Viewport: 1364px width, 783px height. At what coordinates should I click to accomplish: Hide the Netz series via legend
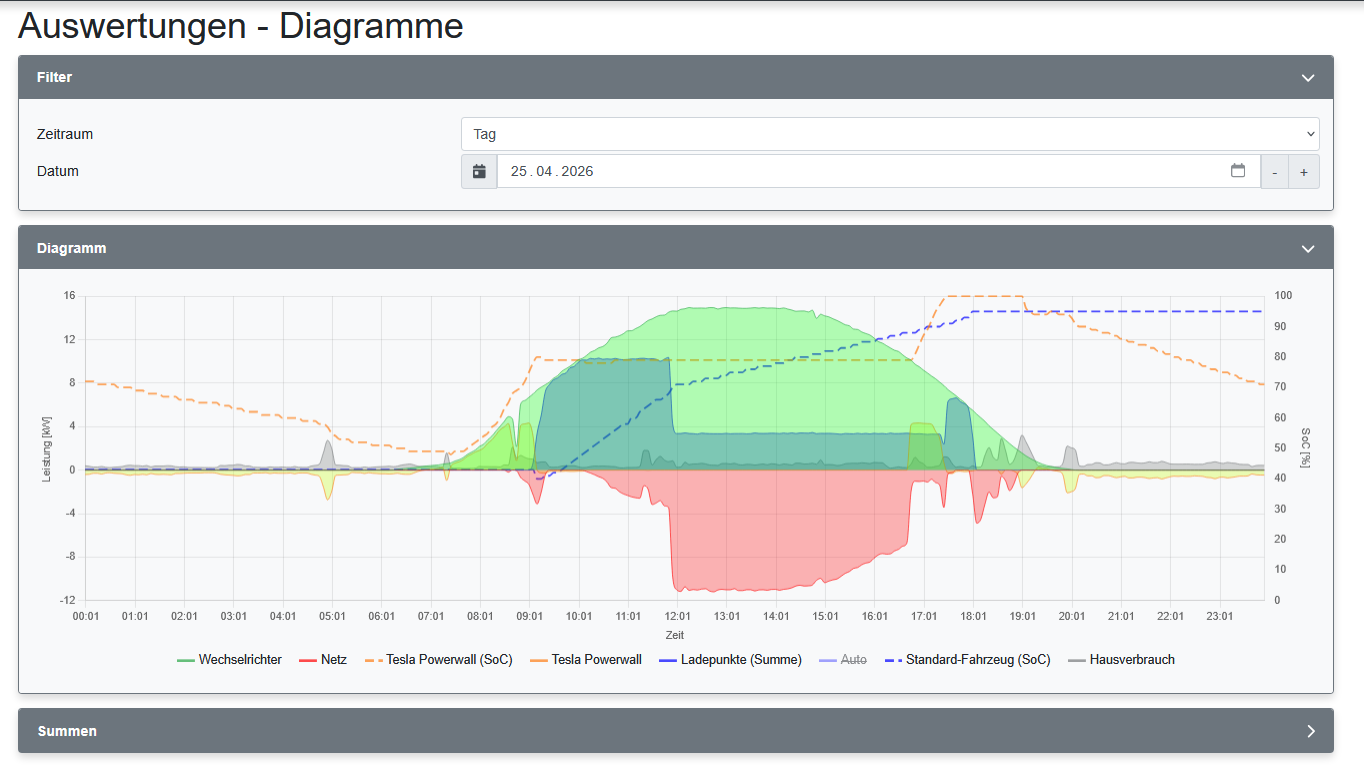pos(334,660)
